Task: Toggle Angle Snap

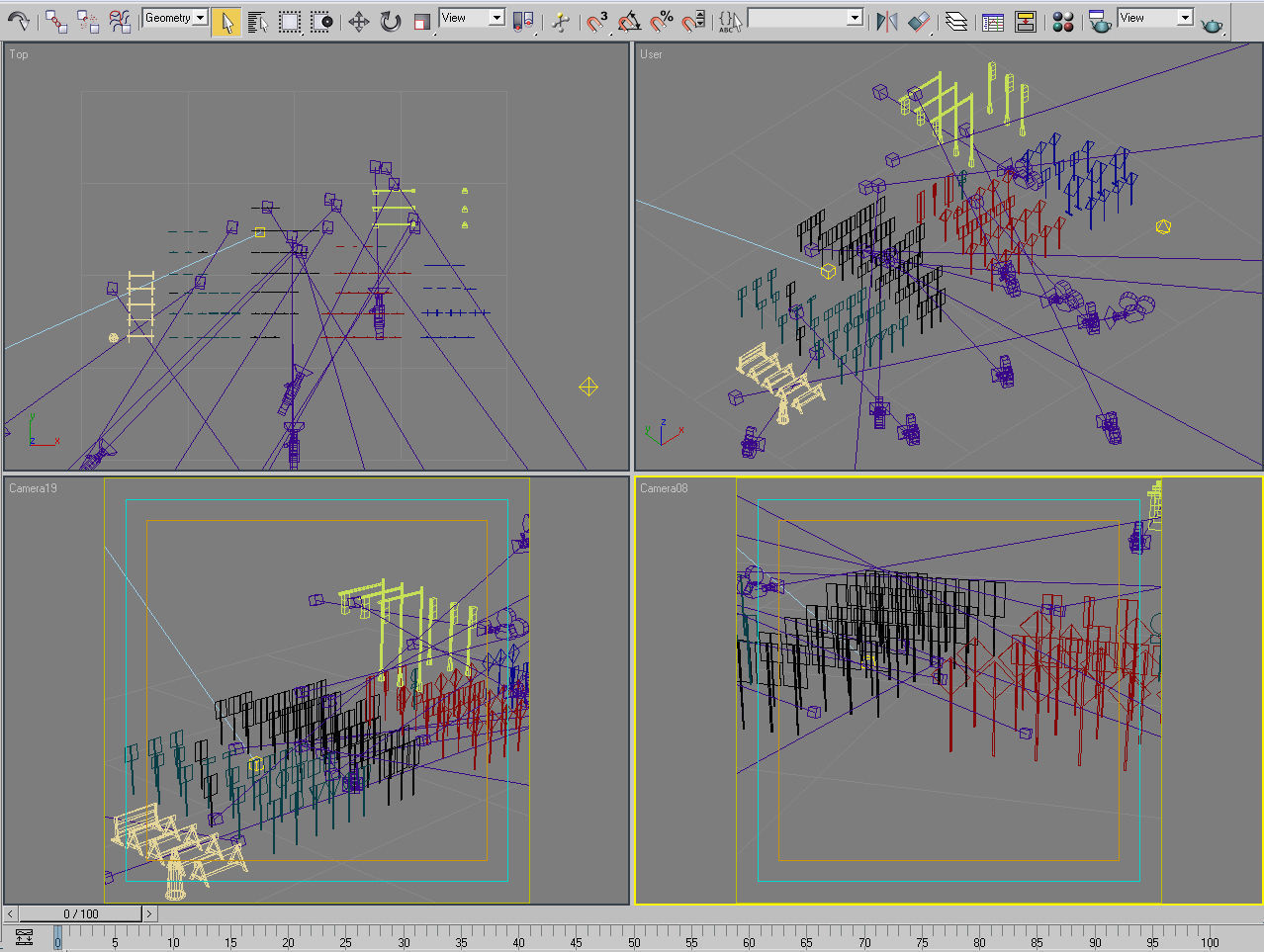Action: [629, 22]
